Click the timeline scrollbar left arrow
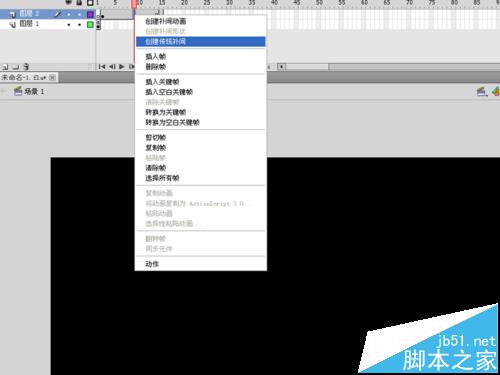Viewport: 500px width, 375px height. tap(282, 67)
